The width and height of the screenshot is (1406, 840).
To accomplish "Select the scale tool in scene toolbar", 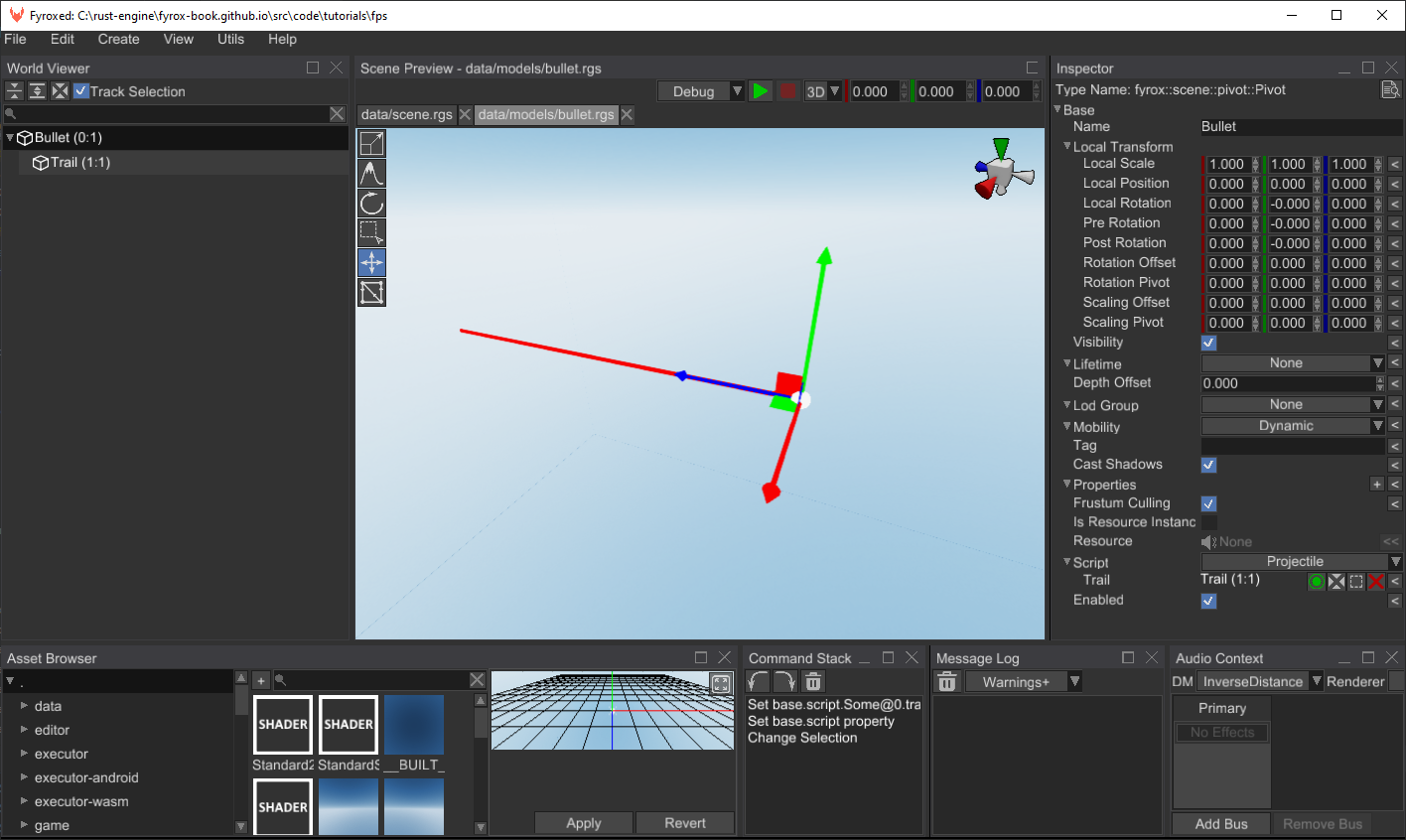I will coord(371,144).
